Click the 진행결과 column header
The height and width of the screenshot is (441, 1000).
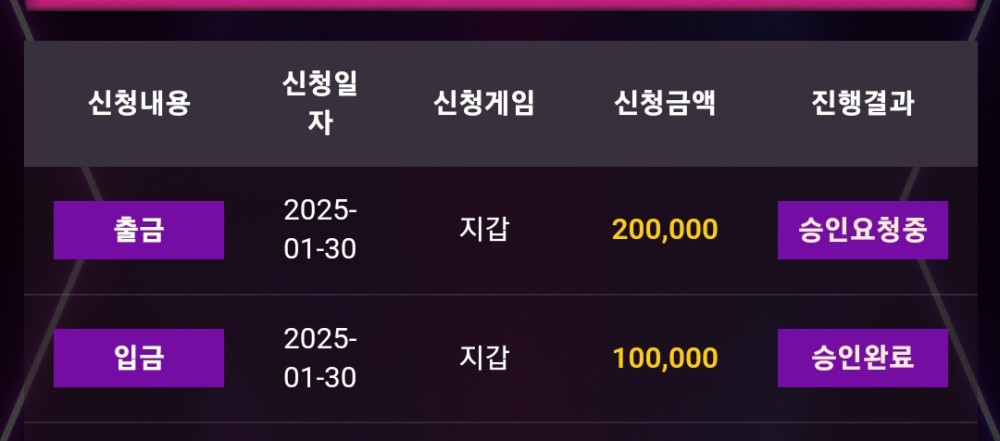tap(862, 103)
